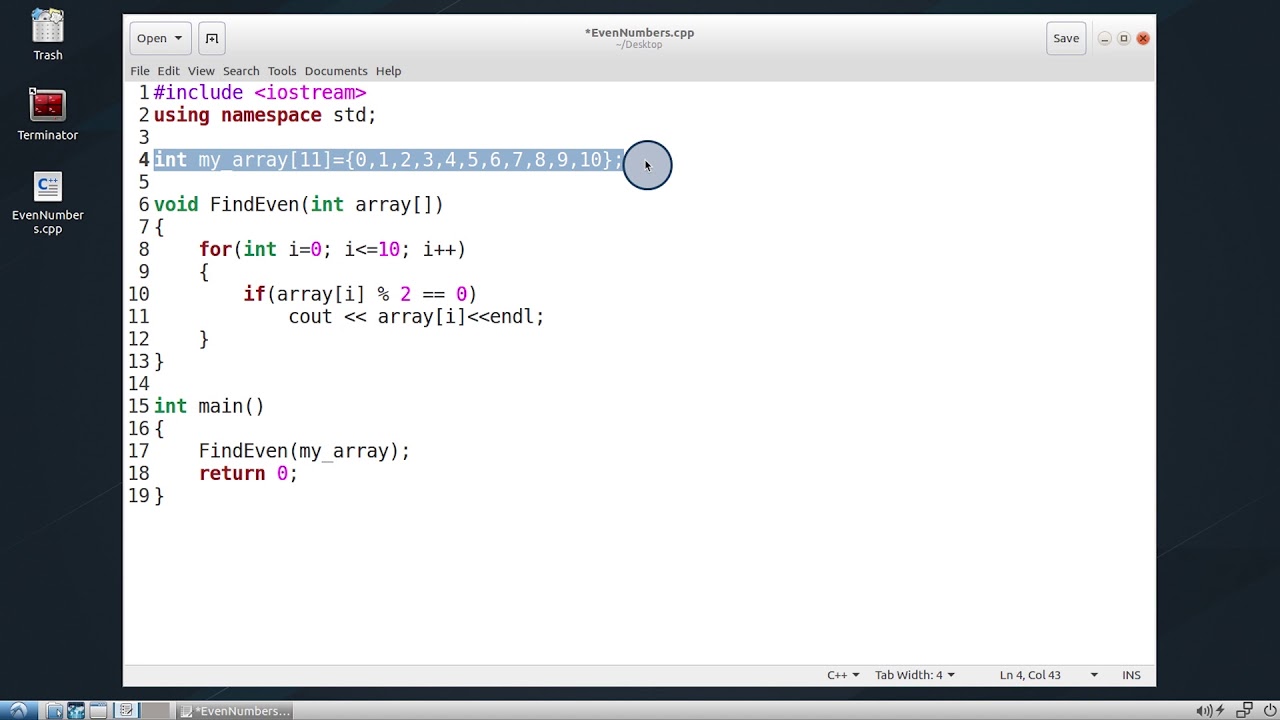Screen dimensions: 1280x720
Task: Click the #include <iostream> line
Action: point(260,93)
